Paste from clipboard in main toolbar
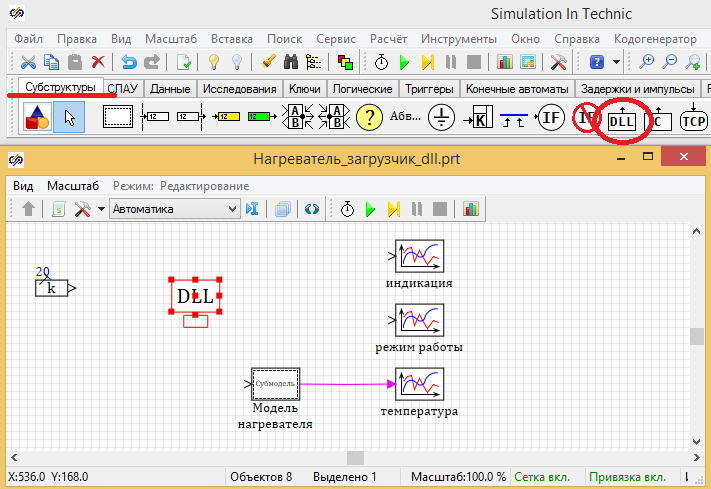The width and height of the screenshot is (711, 489). 75,62
